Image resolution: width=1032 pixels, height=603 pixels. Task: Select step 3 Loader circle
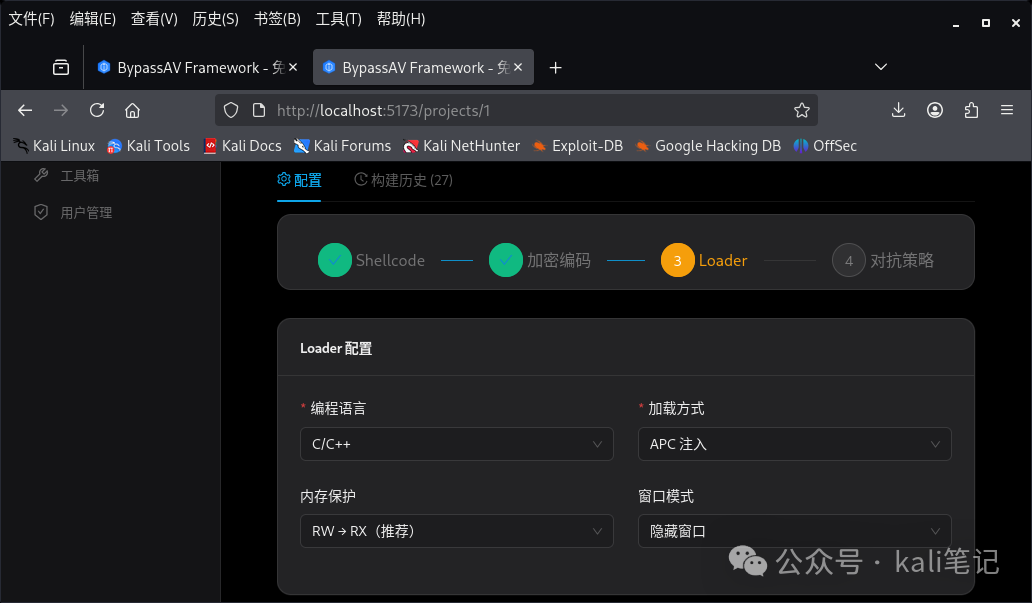click(677, 260)
